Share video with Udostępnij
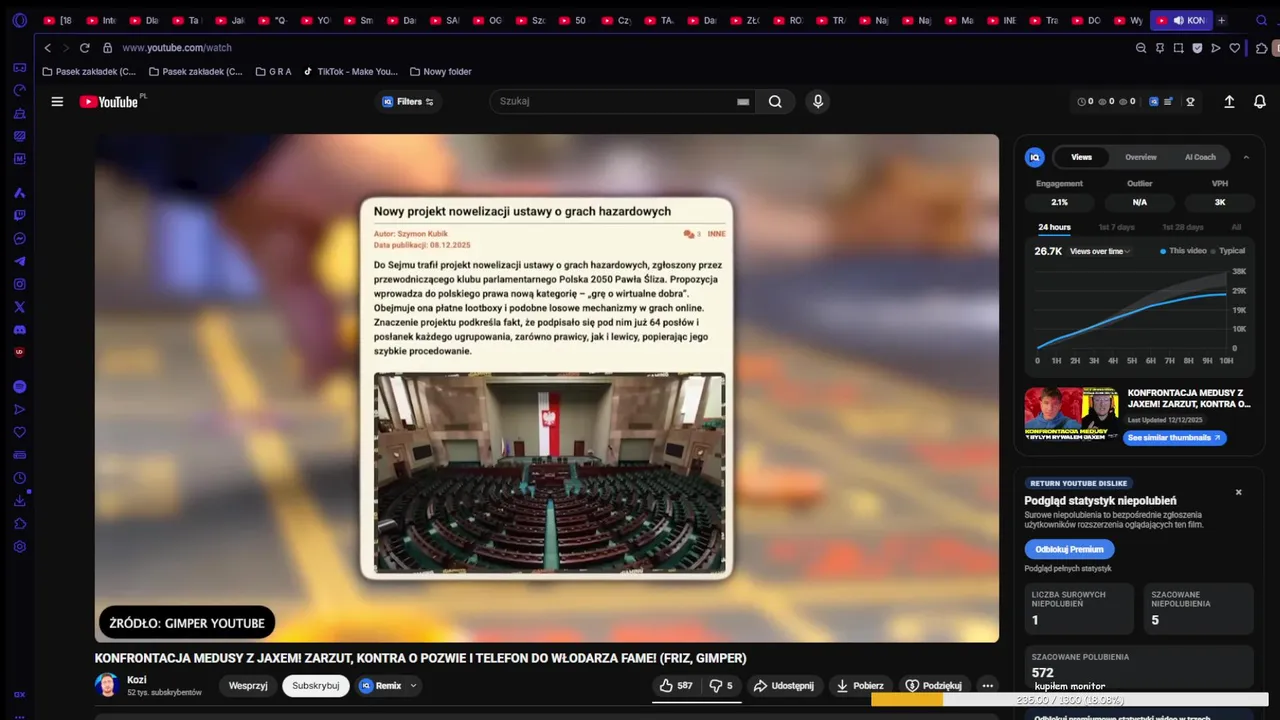This screenshot has width=1280, height=720. [783, 685]
